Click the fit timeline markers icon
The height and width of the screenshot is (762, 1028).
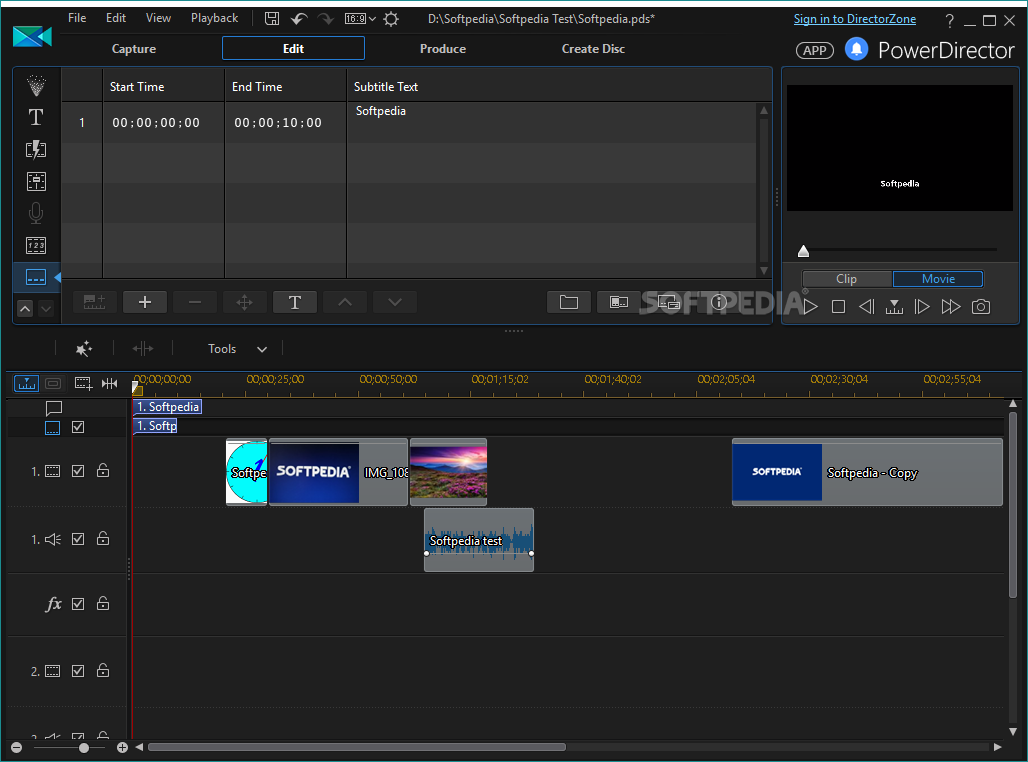[x=109, y=383]
